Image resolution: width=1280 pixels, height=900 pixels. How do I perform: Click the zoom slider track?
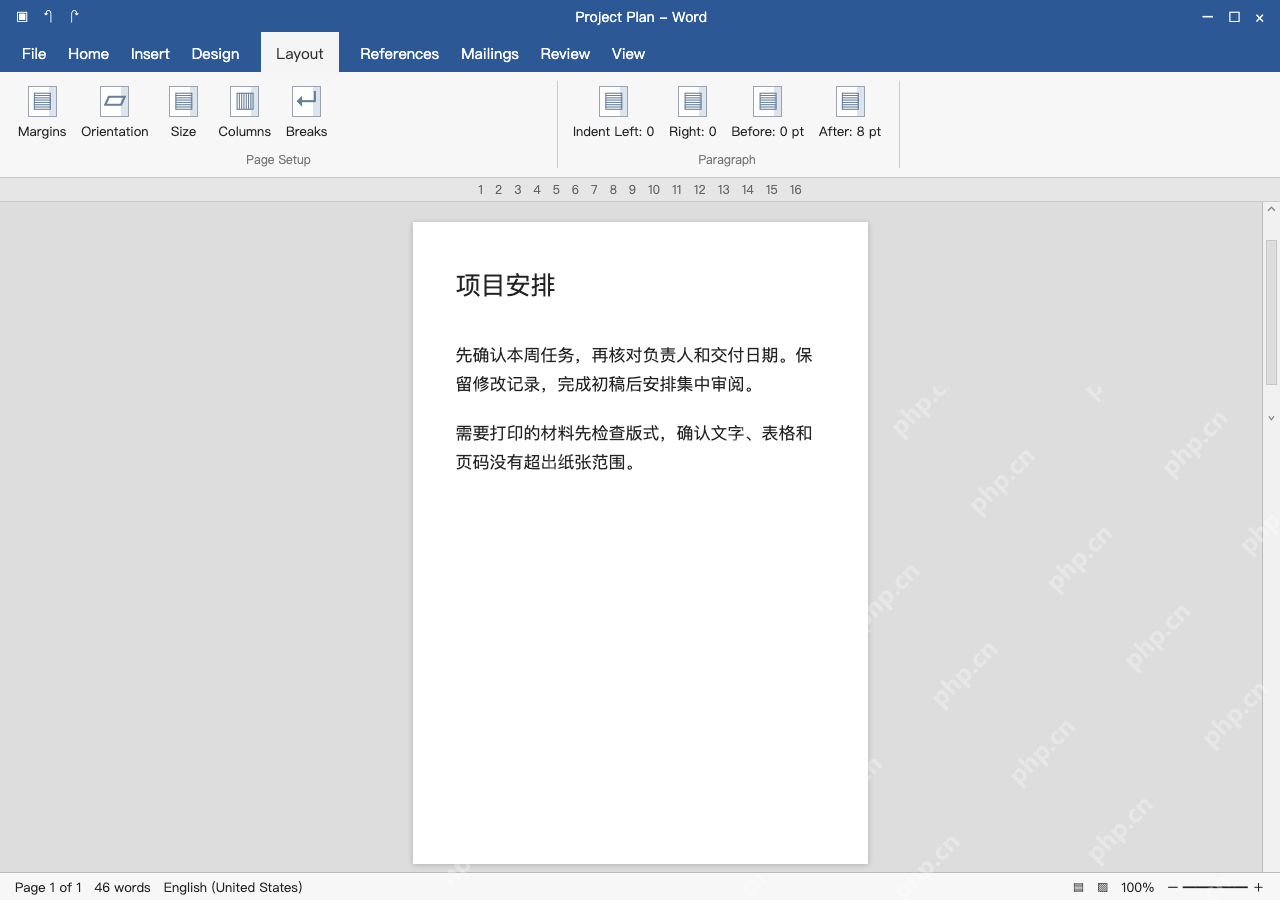click(1215, 888)
